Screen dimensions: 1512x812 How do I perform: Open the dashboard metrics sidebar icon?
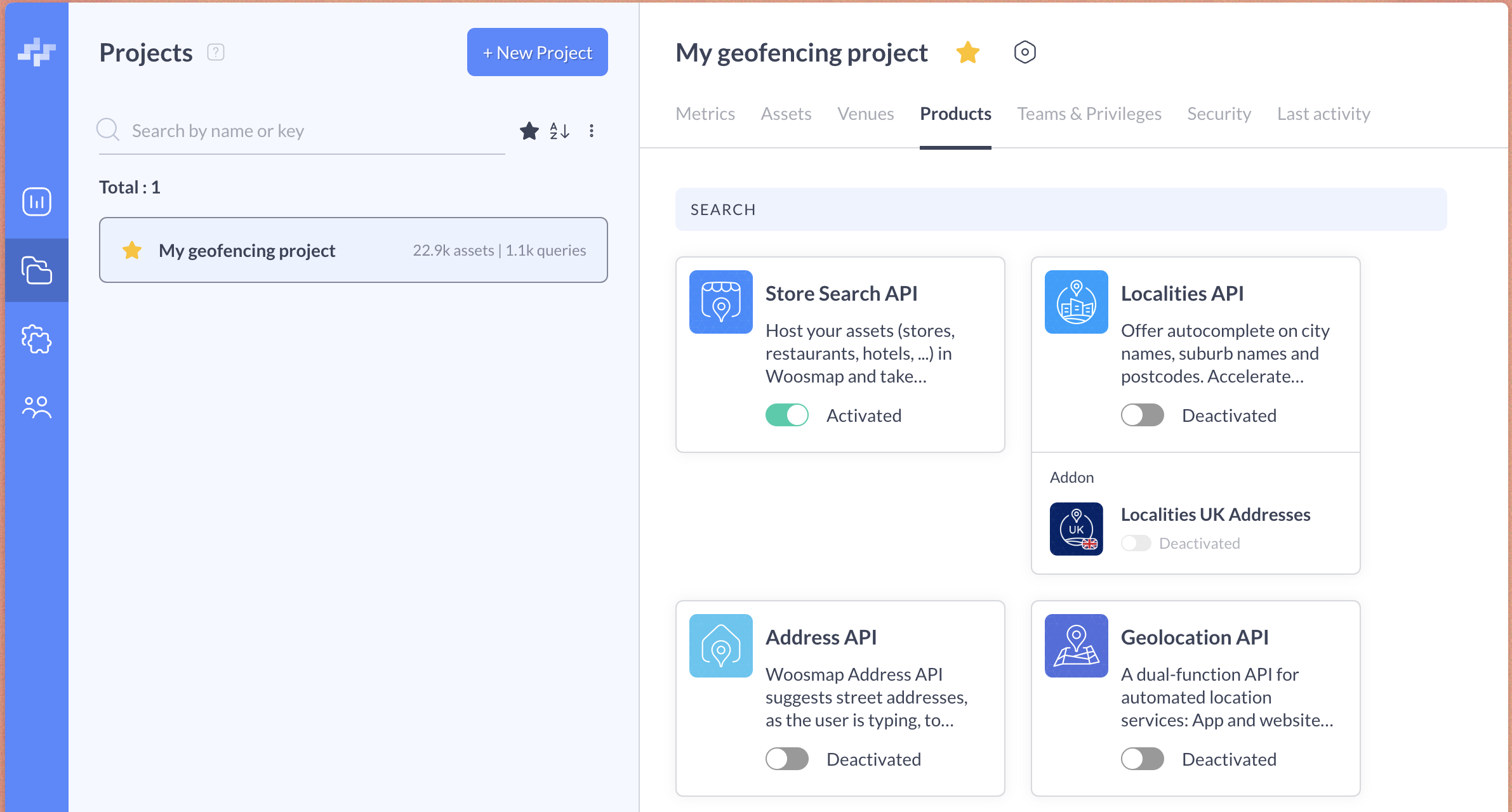pyautogui.click(x=36, y=202)
